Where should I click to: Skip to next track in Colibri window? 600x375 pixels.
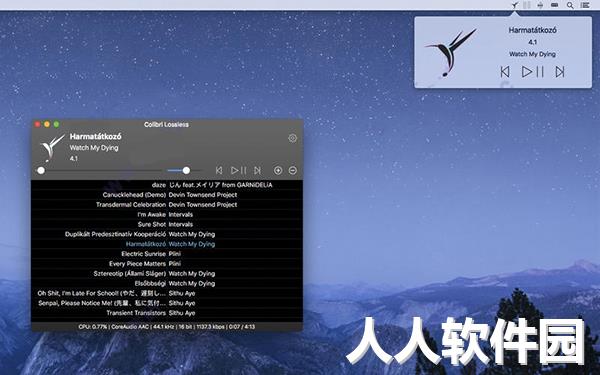pos(258,170)
